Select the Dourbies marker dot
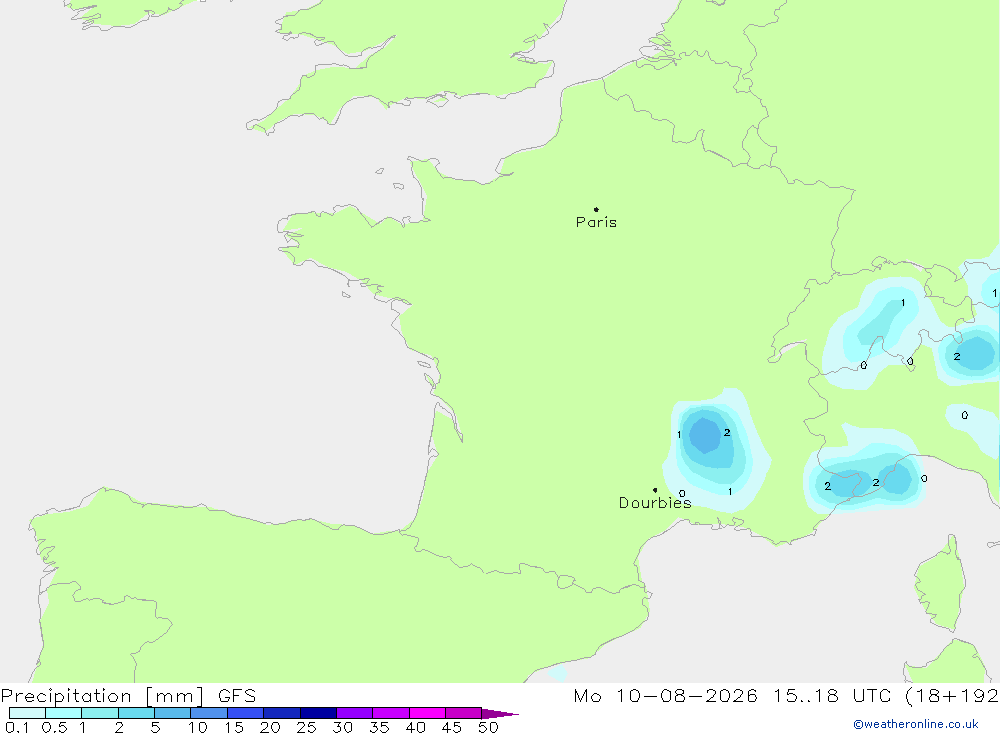The height and width of the screenshot is (733, 1000). coord(655,490)
